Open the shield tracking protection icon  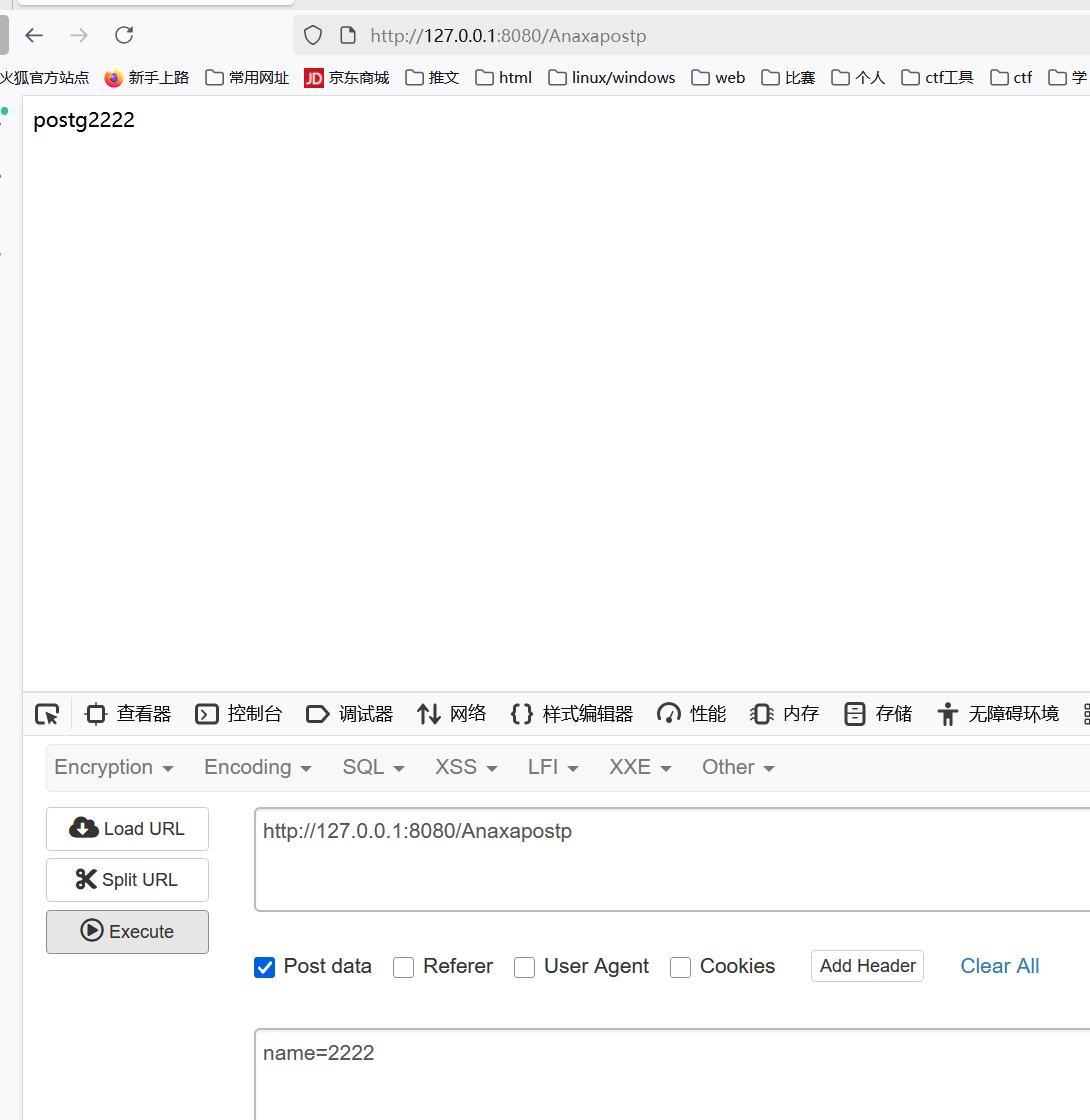click(x=313, y=35)
